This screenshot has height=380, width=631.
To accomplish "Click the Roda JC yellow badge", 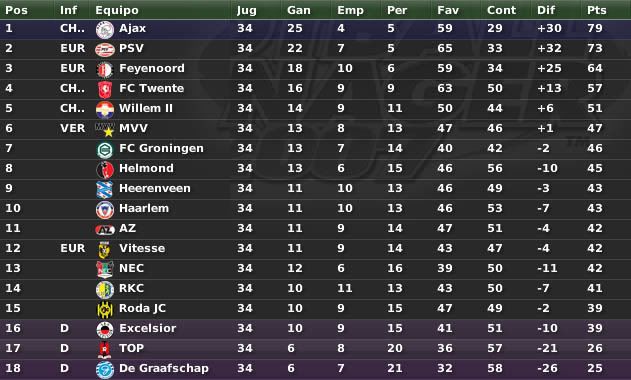I will pos(105,309).
